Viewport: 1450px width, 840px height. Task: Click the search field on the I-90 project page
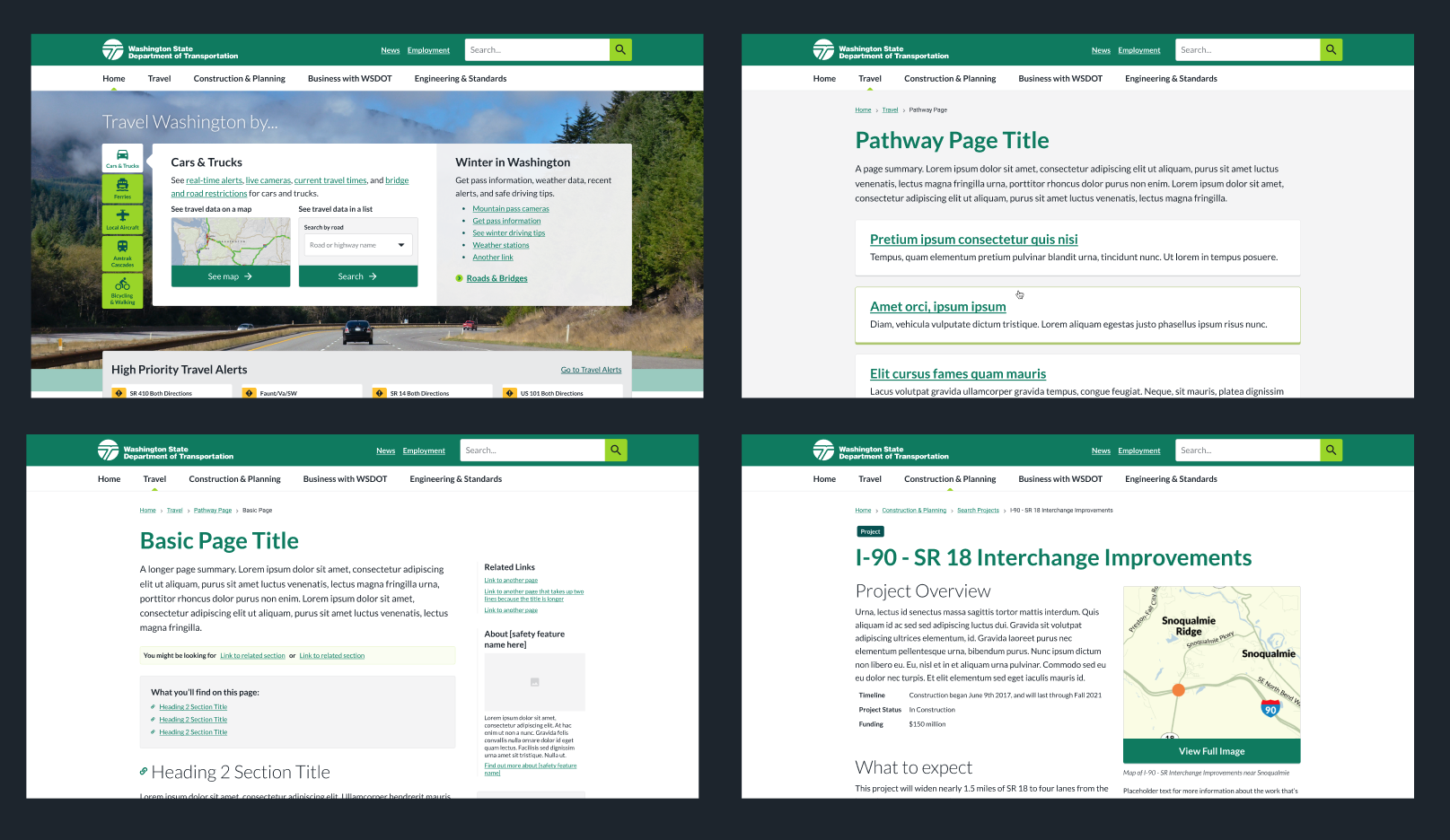(1247, 451)
